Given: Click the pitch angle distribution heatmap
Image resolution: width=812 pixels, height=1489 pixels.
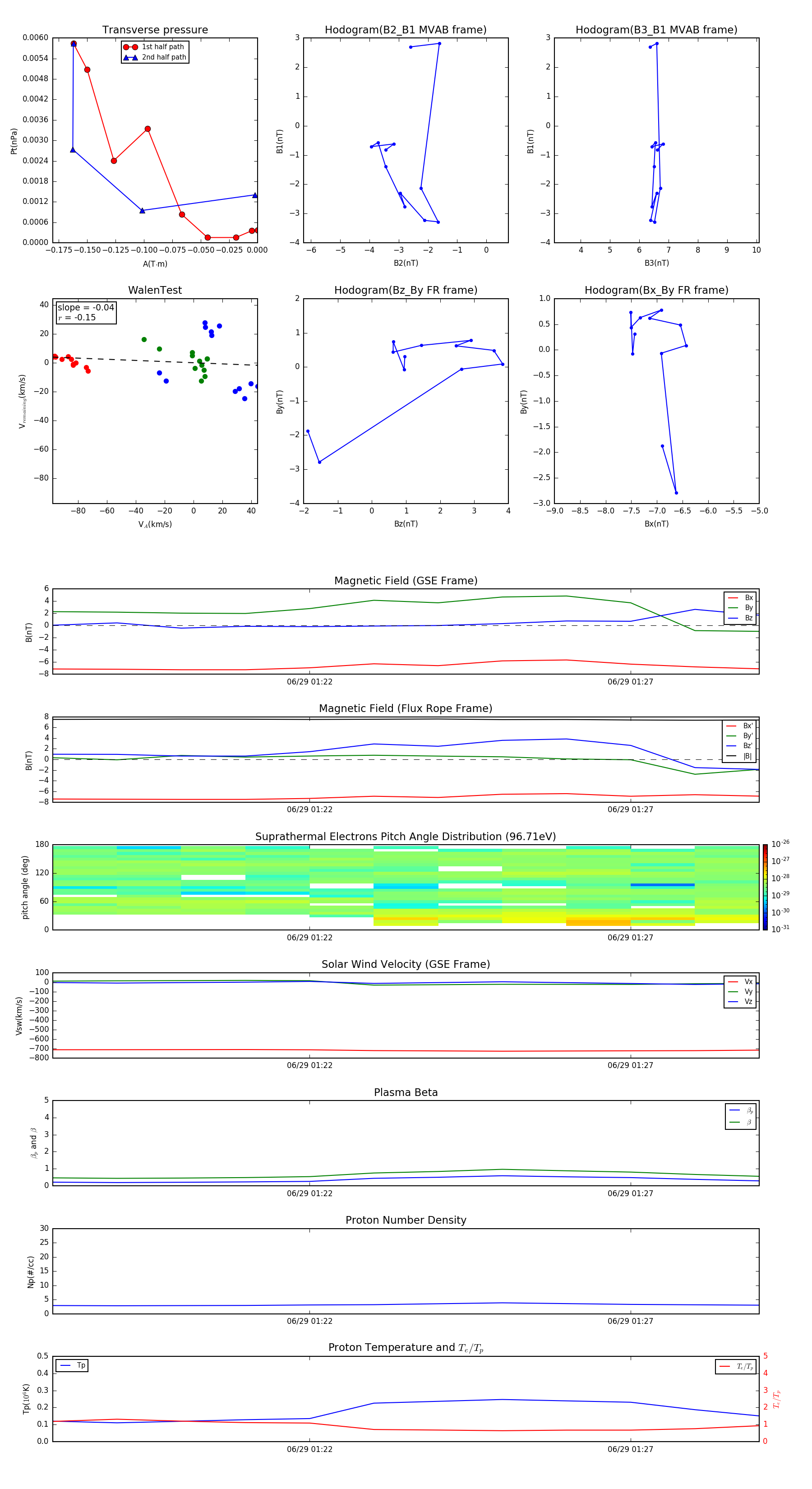Looking at the screenshot, I should pos(406,887).
